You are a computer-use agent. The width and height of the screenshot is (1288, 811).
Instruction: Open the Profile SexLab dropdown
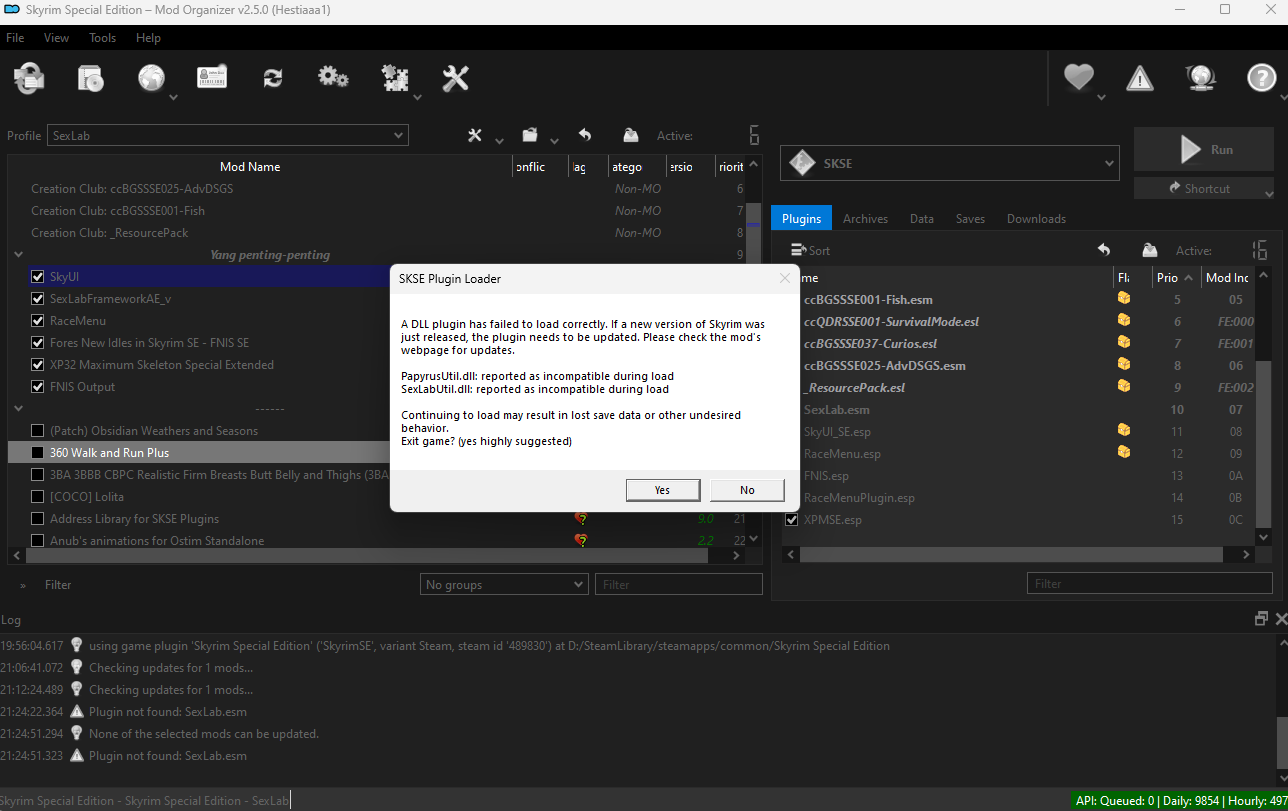pos(228,135)
